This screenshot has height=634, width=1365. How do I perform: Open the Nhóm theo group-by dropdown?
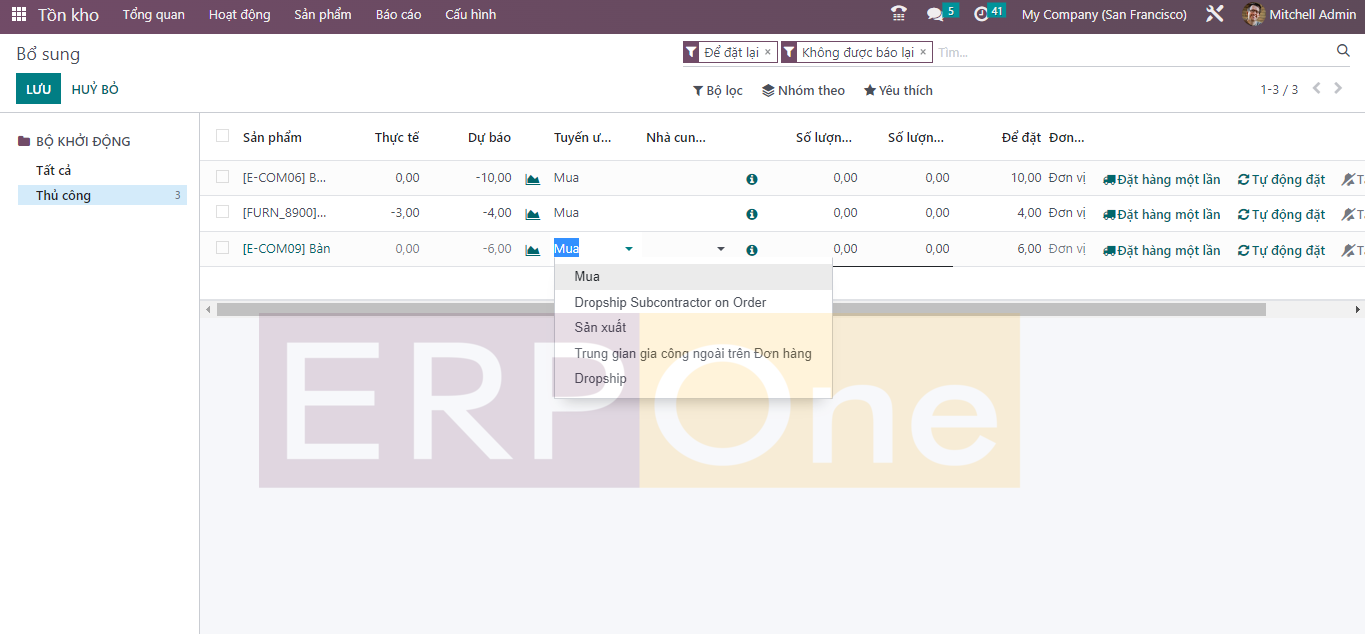803,90
